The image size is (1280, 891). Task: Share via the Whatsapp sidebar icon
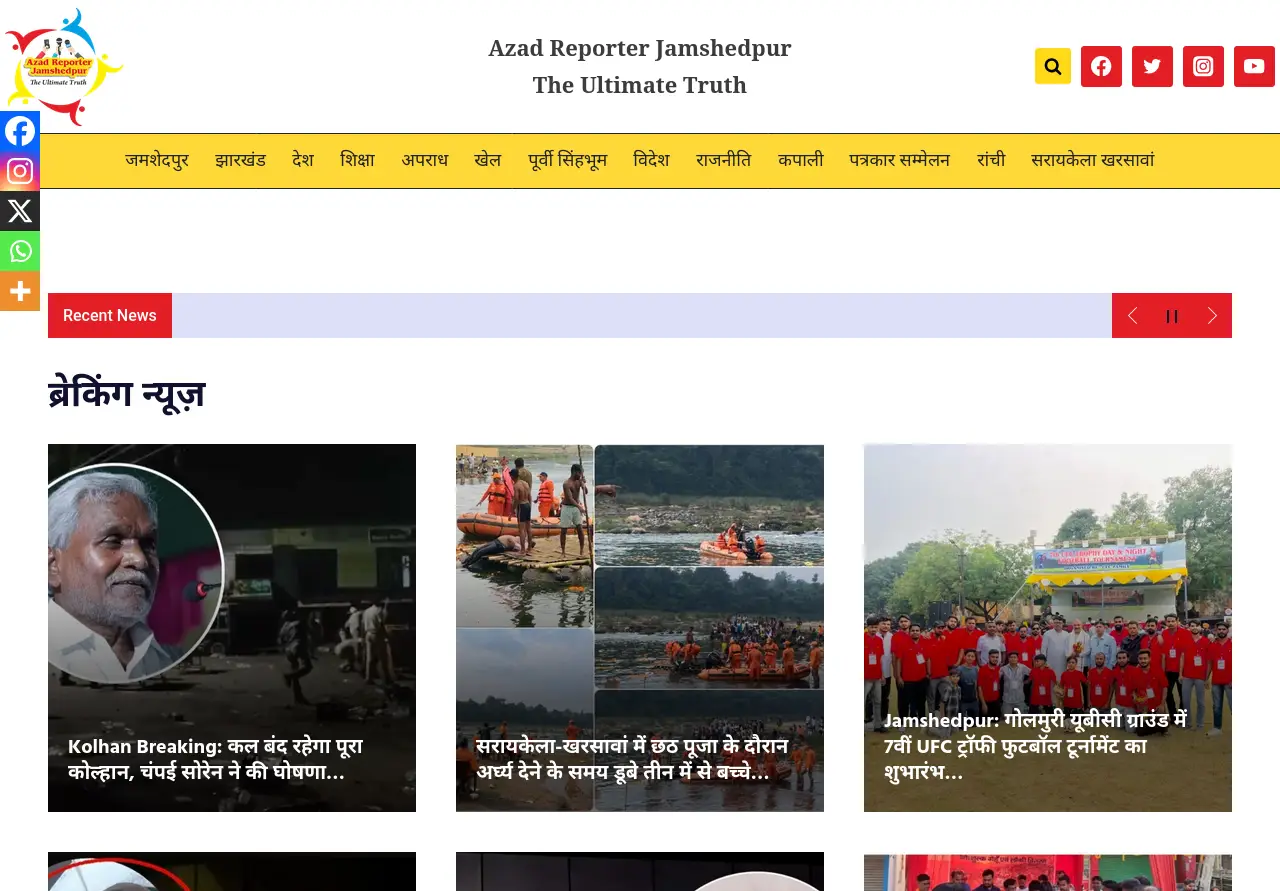[20, 251]
